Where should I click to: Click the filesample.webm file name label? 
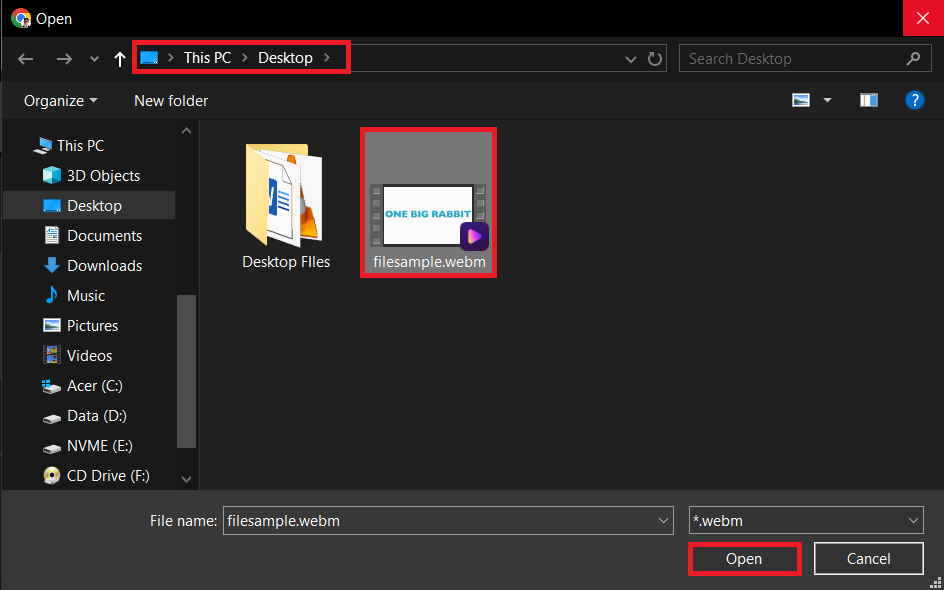[429, 262]
